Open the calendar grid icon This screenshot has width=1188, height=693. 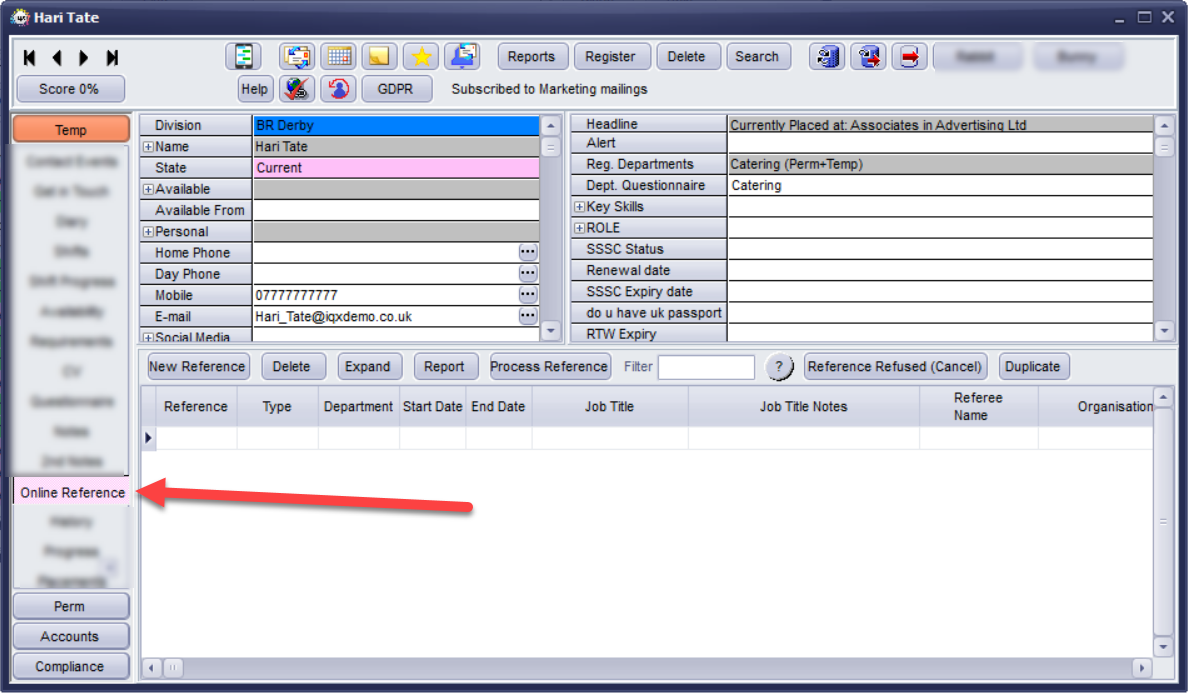(x=339, y=57)
